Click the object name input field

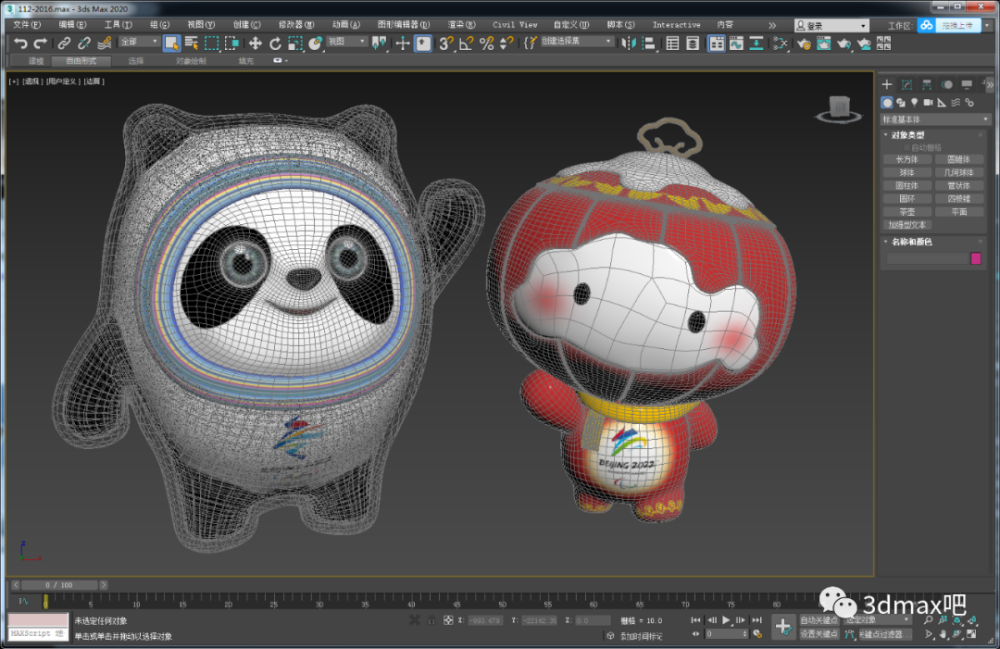coord(927,258)
